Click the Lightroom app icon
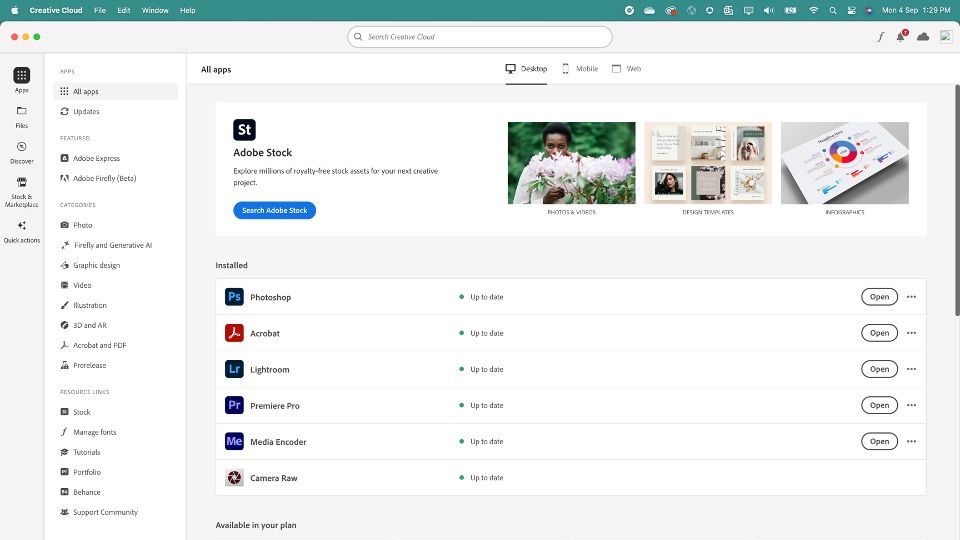Screen dimensions: 960x540 pos(234,369)
